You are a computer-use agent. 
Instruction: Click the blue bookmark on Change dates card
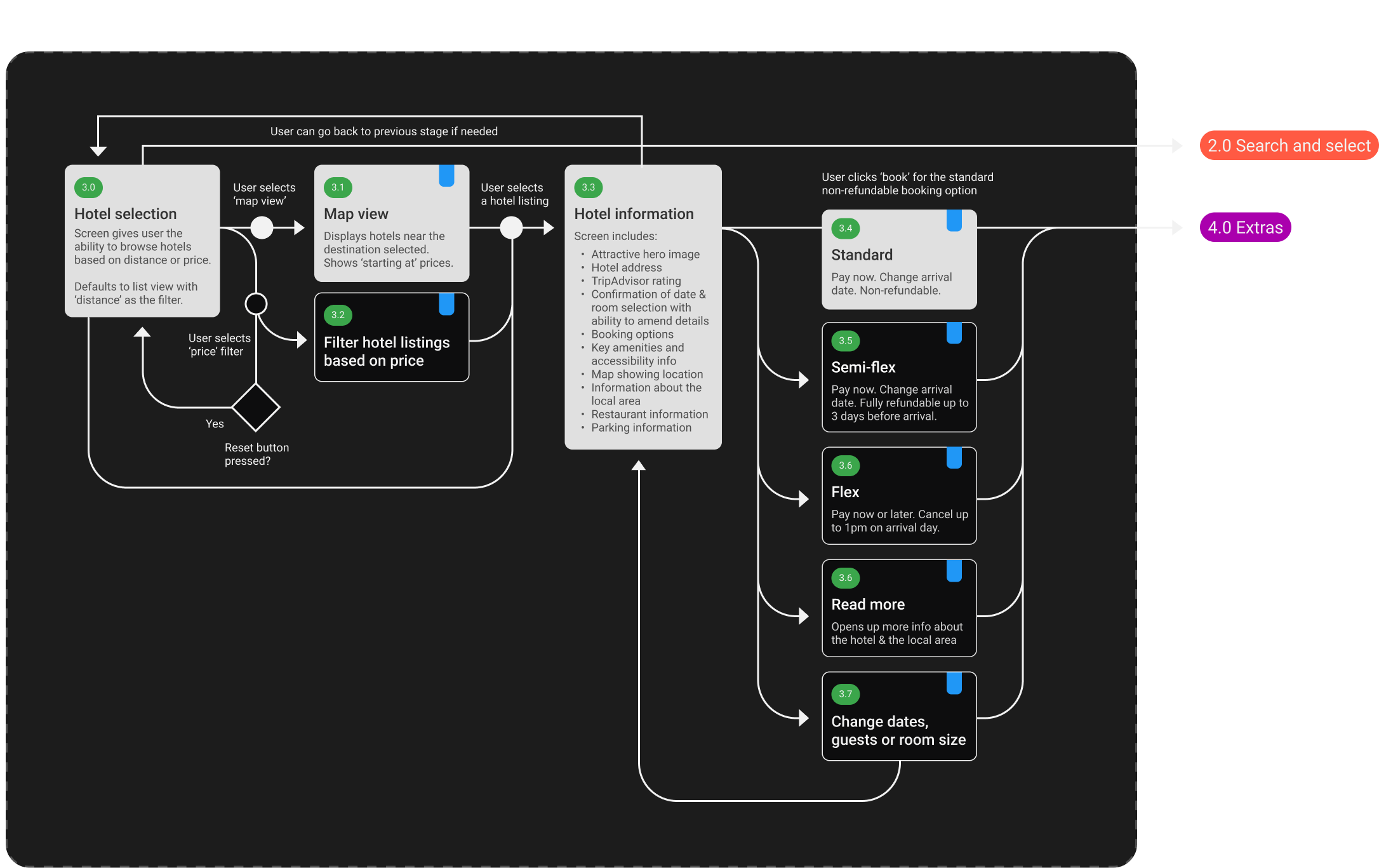coord(954,683)
